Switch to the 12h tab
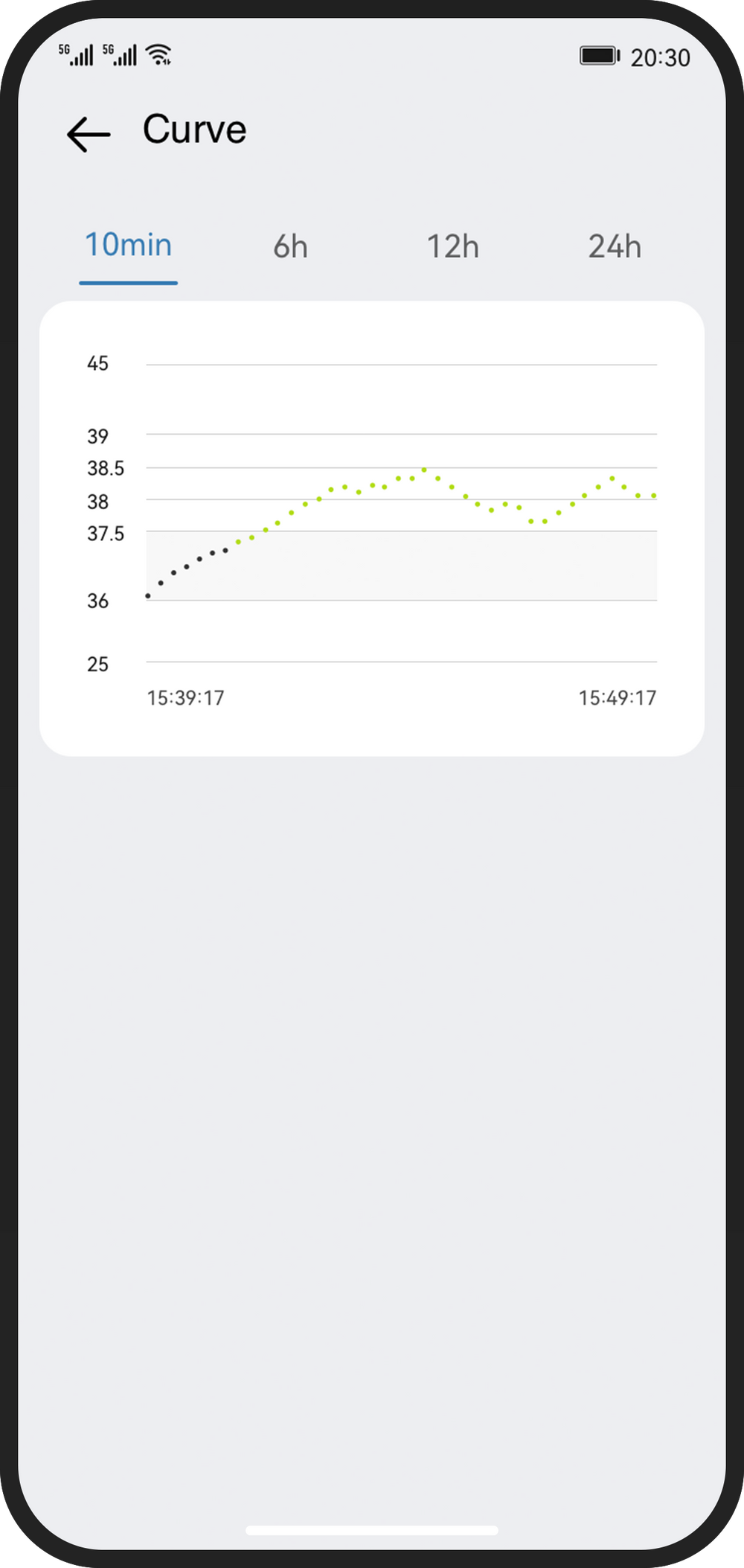The height and width of the screenshot is (1568, 744). click(x=452, y=247)
